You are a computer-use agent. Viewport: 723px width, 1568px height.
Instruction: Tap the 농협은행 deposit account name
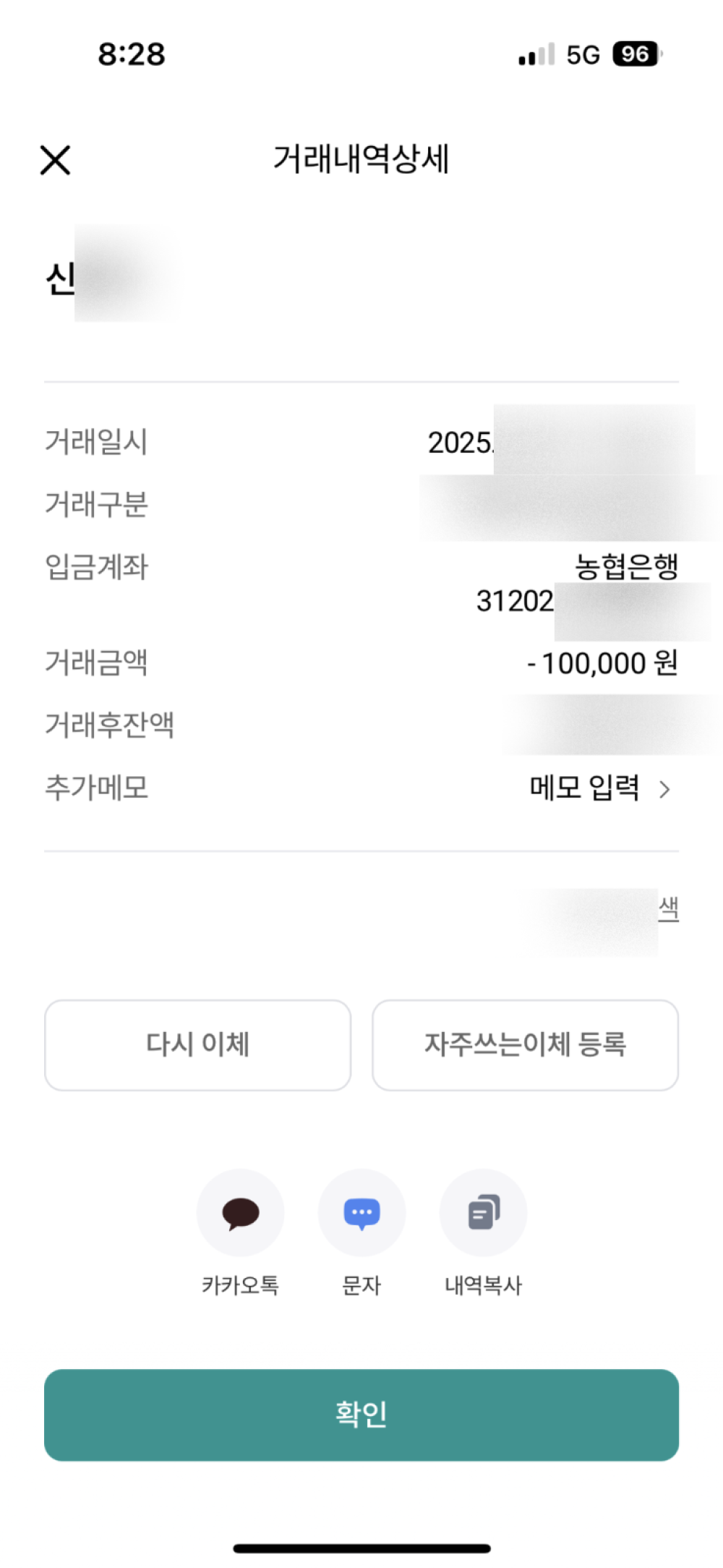[x=626, y=566]
